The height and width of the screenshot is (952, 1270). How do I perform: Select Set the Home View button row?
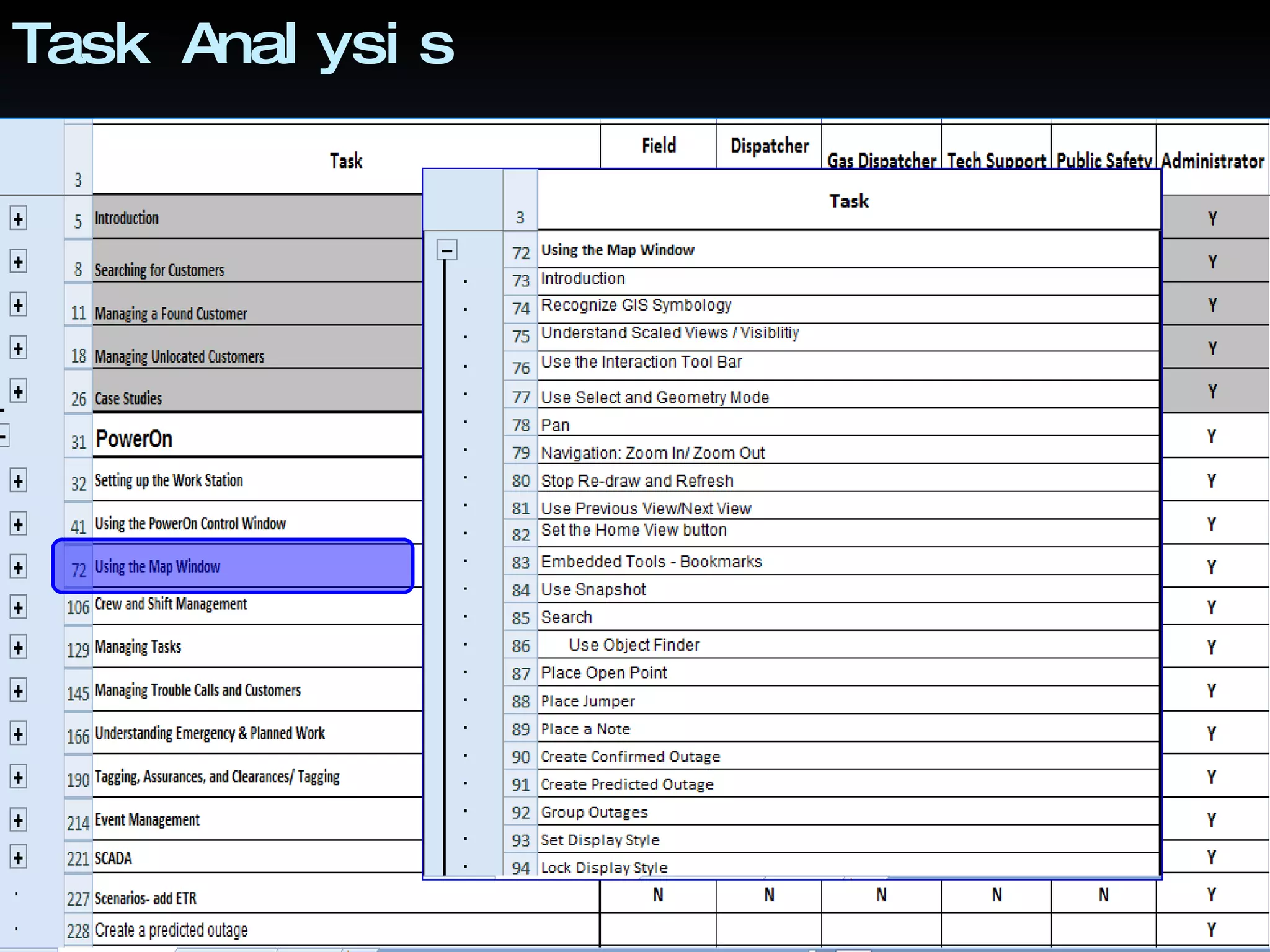pyautogui.click(x=848, y=533)
